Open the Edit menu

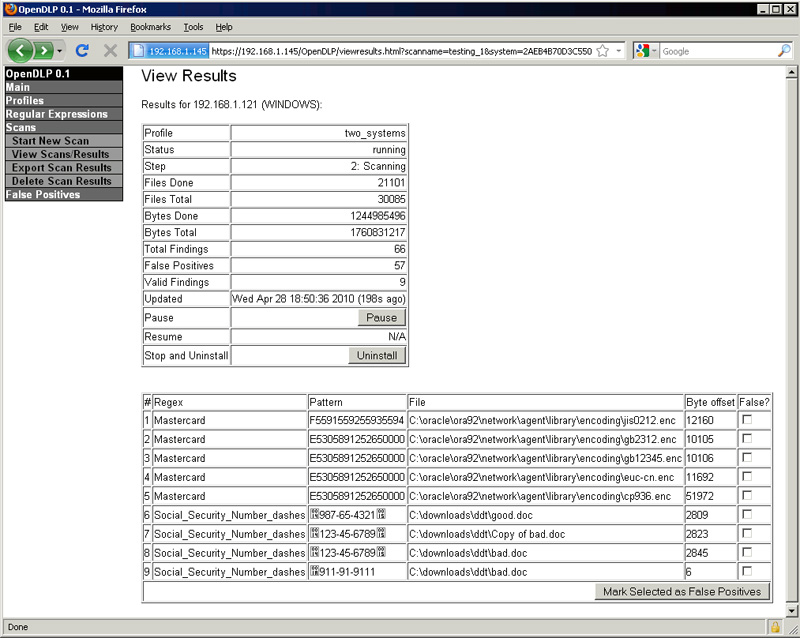pyautogui.click(x=41, y=27)
